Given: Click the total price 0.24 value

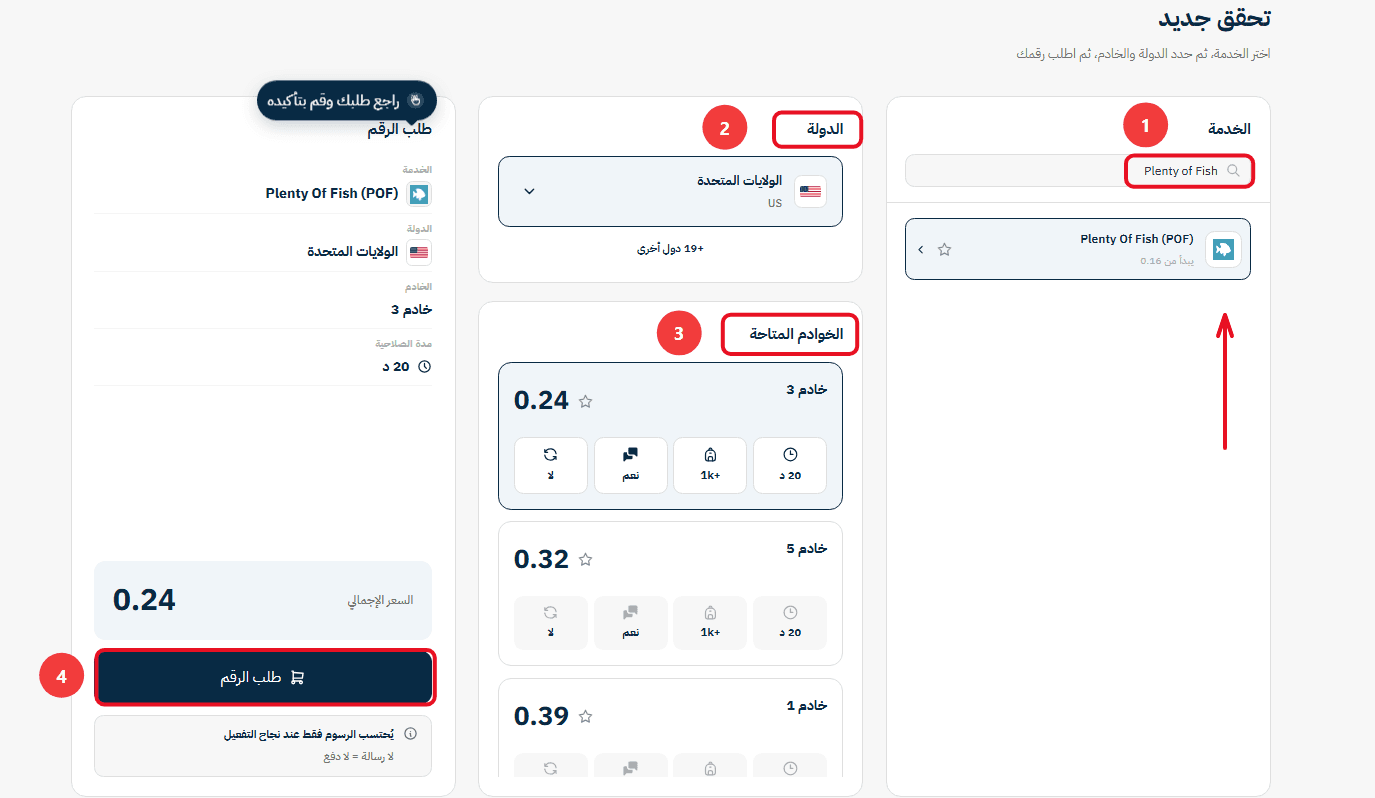Looking at the screenshot, I should [x=144, y=600].
